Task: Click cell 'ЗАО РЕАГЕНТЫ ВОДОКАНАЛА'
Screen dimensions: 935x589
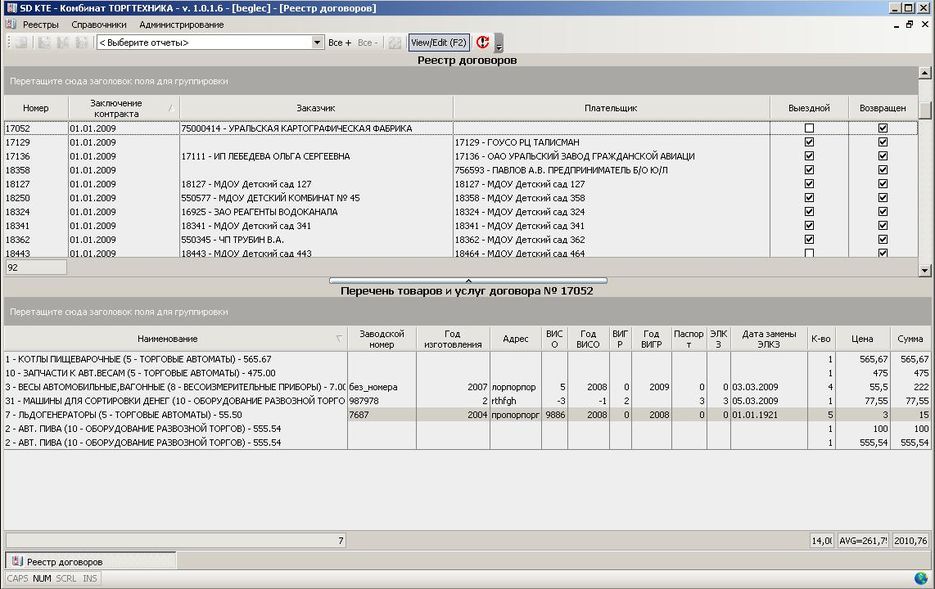Action: tap(316, 212)
